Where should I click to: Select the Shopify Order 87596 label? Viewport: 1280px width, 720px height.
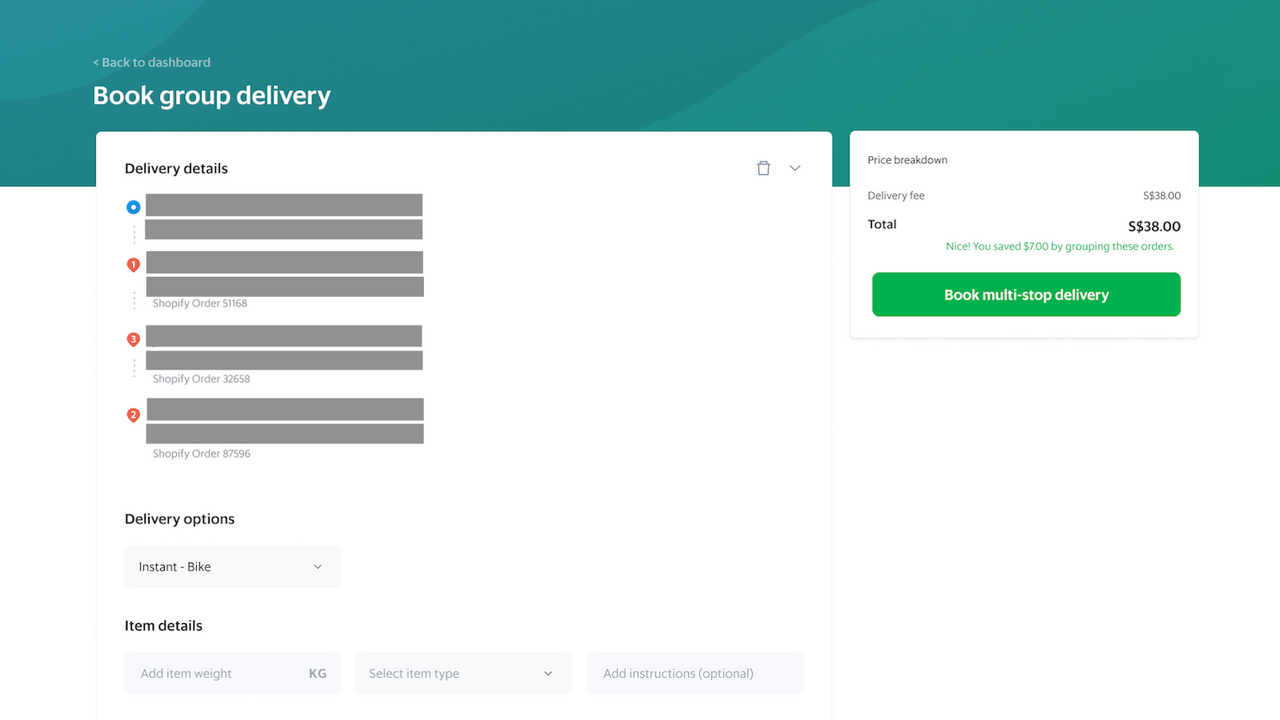[201, 453]
